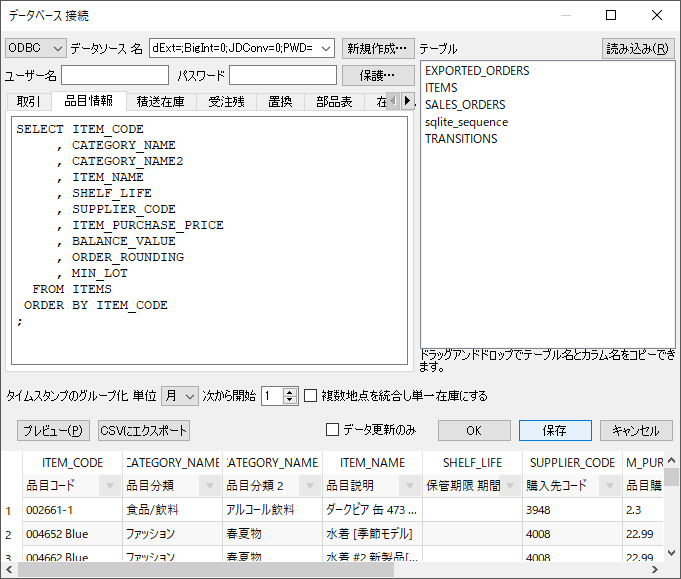This screenshot has height=579, width=681.
Task: Open the ODBC connection type dropdown
Action: pos(36,48)
